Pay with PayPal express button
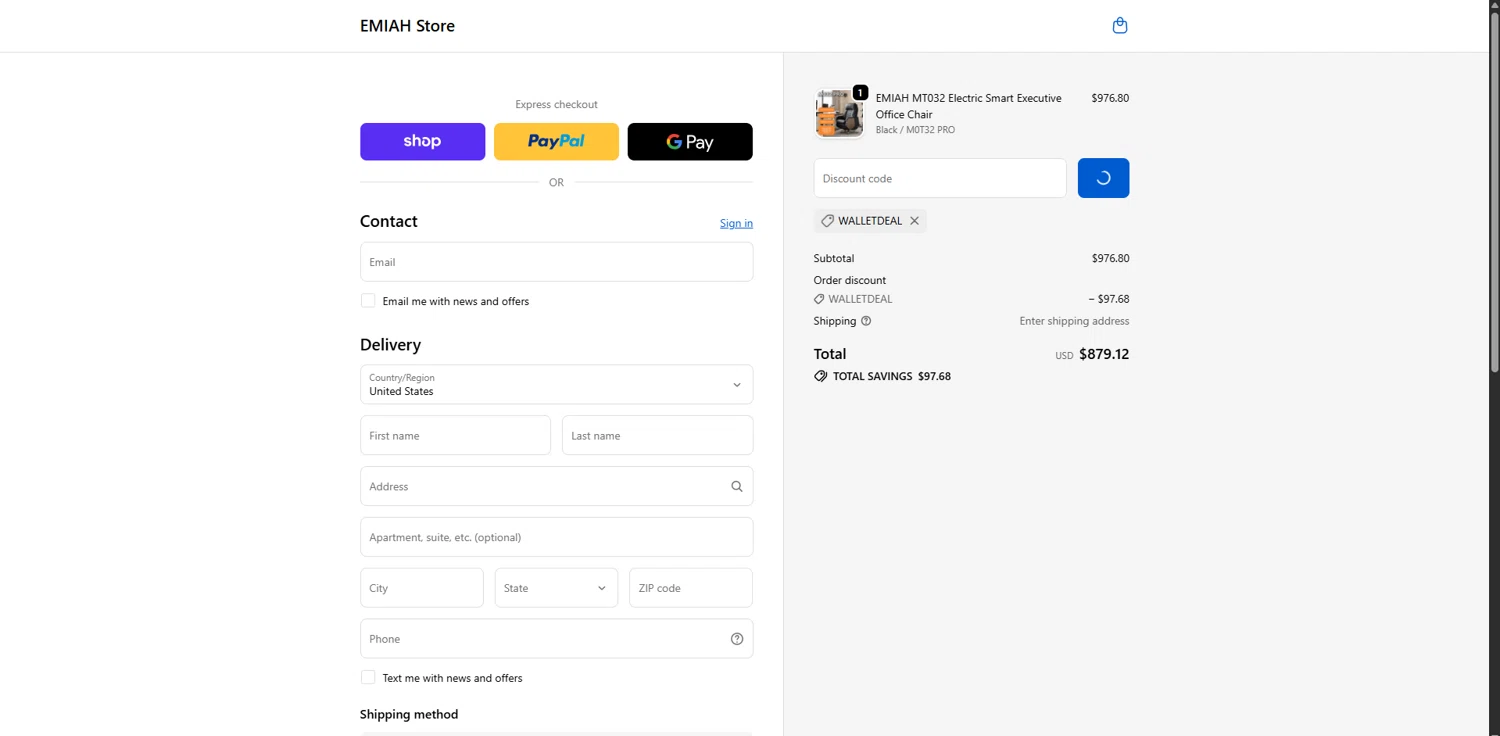 [x=556, y=142]
